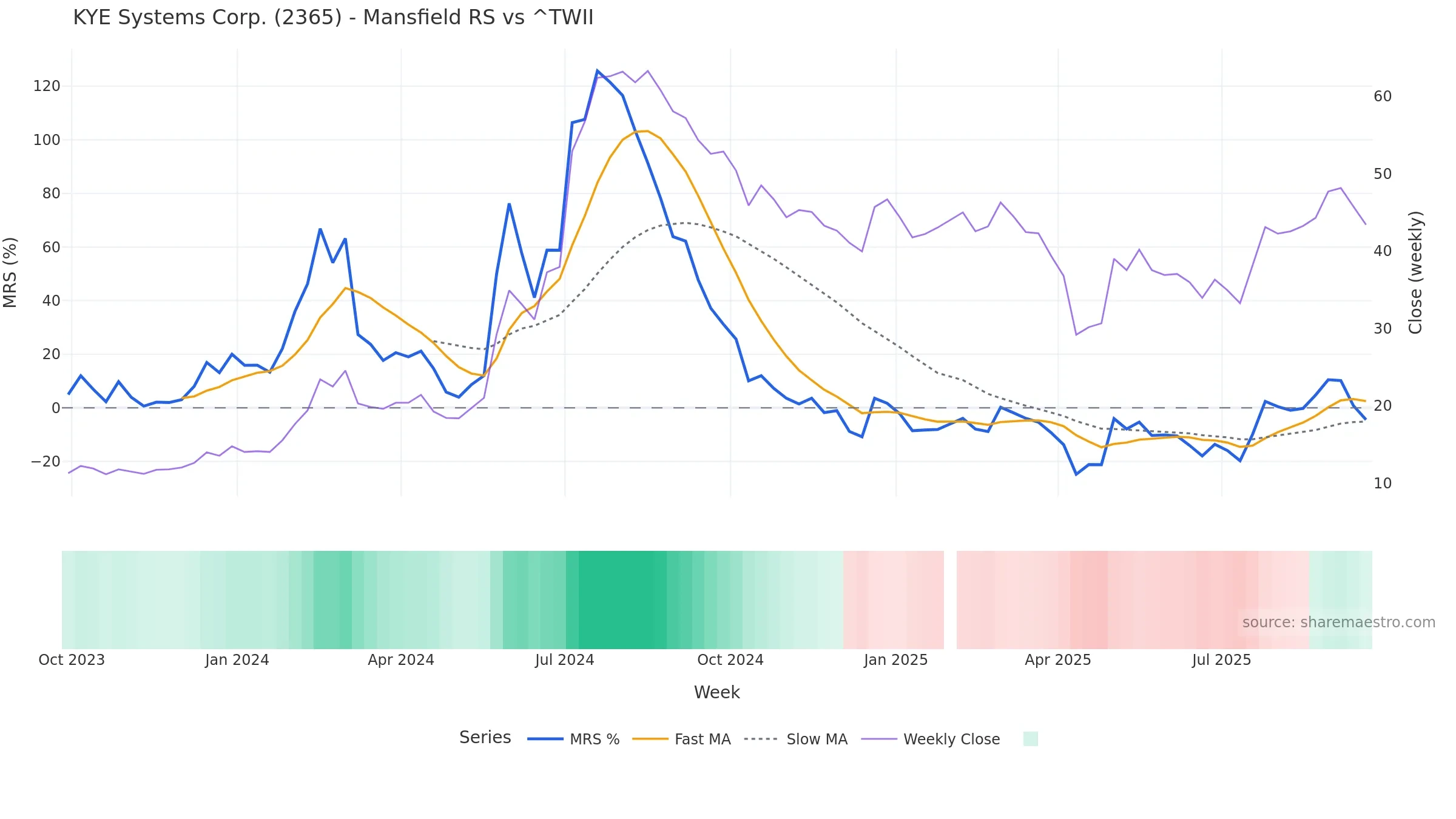Viewport: 1456px width, 819px height.
Task: Click the white gap in the heatmap strip
Action: click(950, 600)
